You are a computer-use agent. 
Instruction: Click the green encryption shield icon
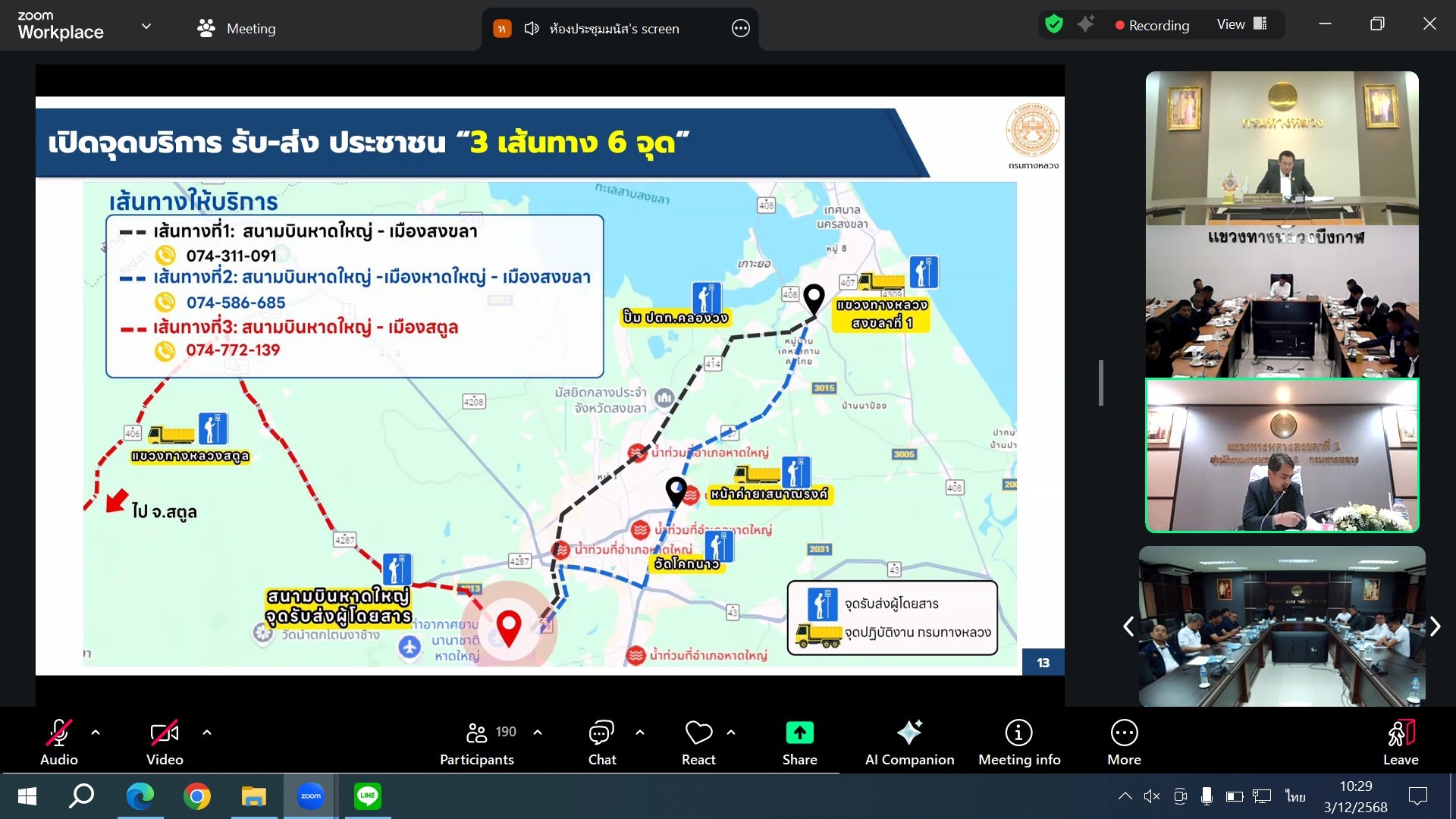click(1053, 24)
